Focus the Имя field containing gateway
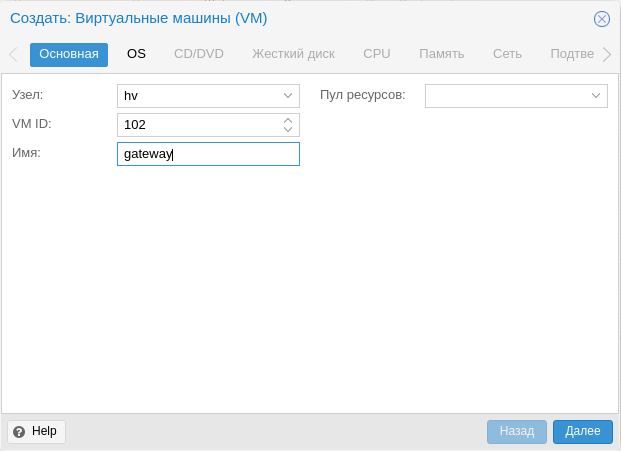 (x=208, y=154)
